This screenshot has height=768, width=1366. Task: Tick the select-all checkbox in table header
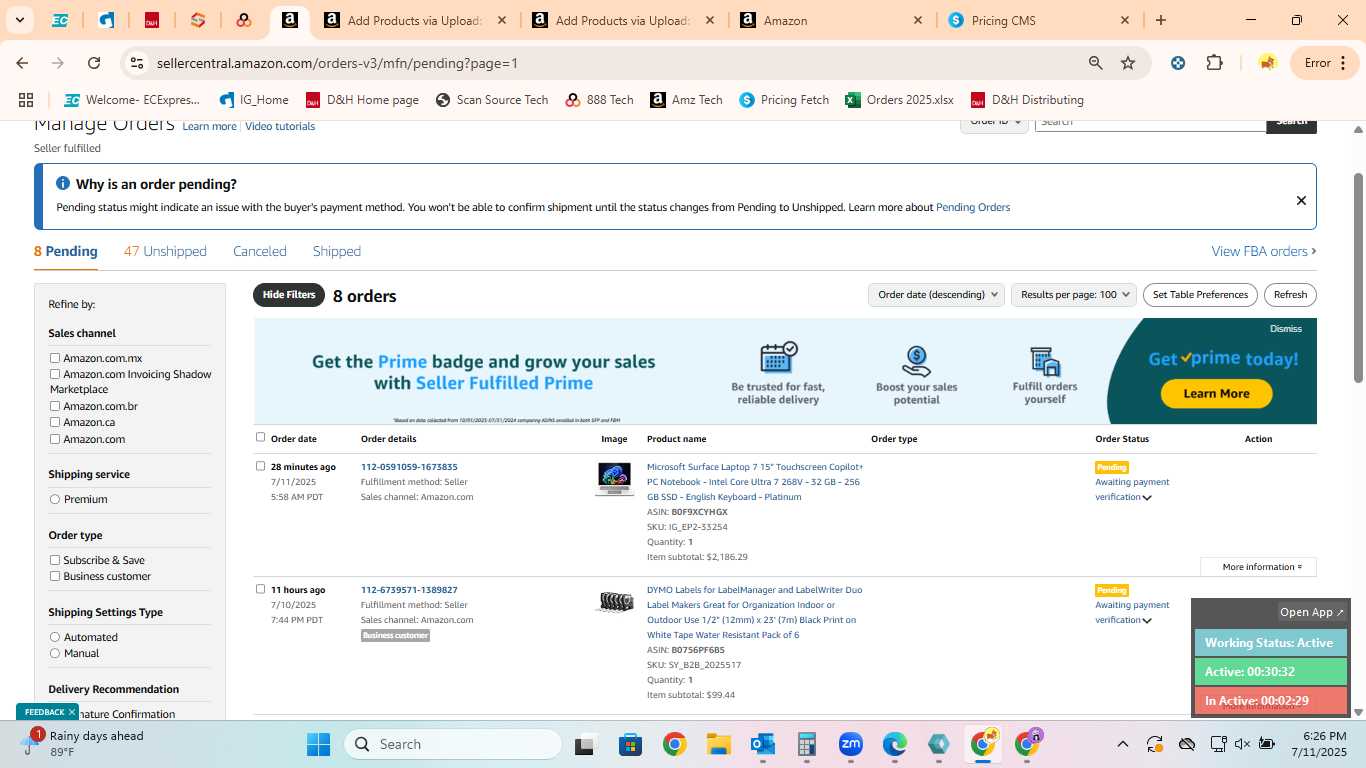point(261,437)
